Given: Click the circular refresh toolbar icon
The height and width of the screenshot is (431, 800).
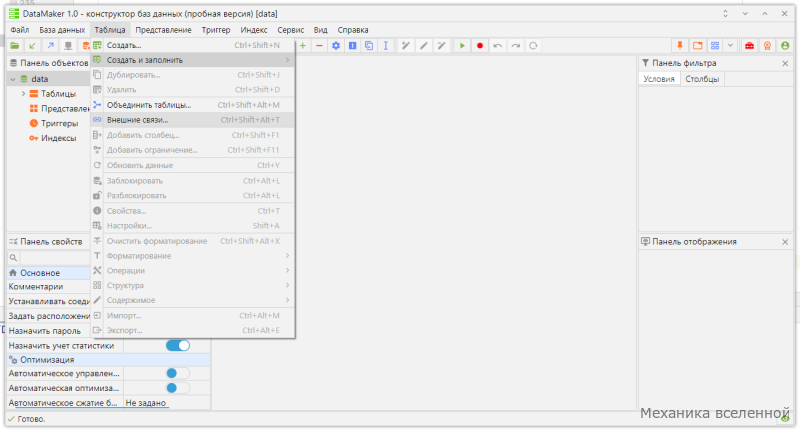Looking at the screenshot, I should coord(533,46).
